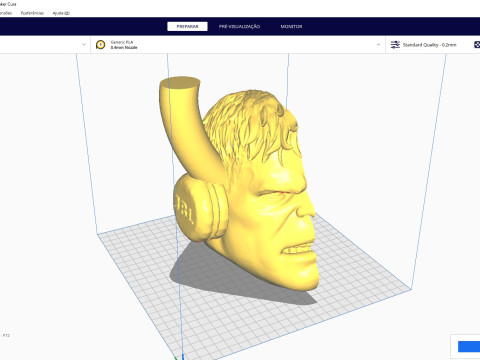Click the blue slice button
Image resolution: width=480 pixels, height=360 pixels.
coord(469,346)
